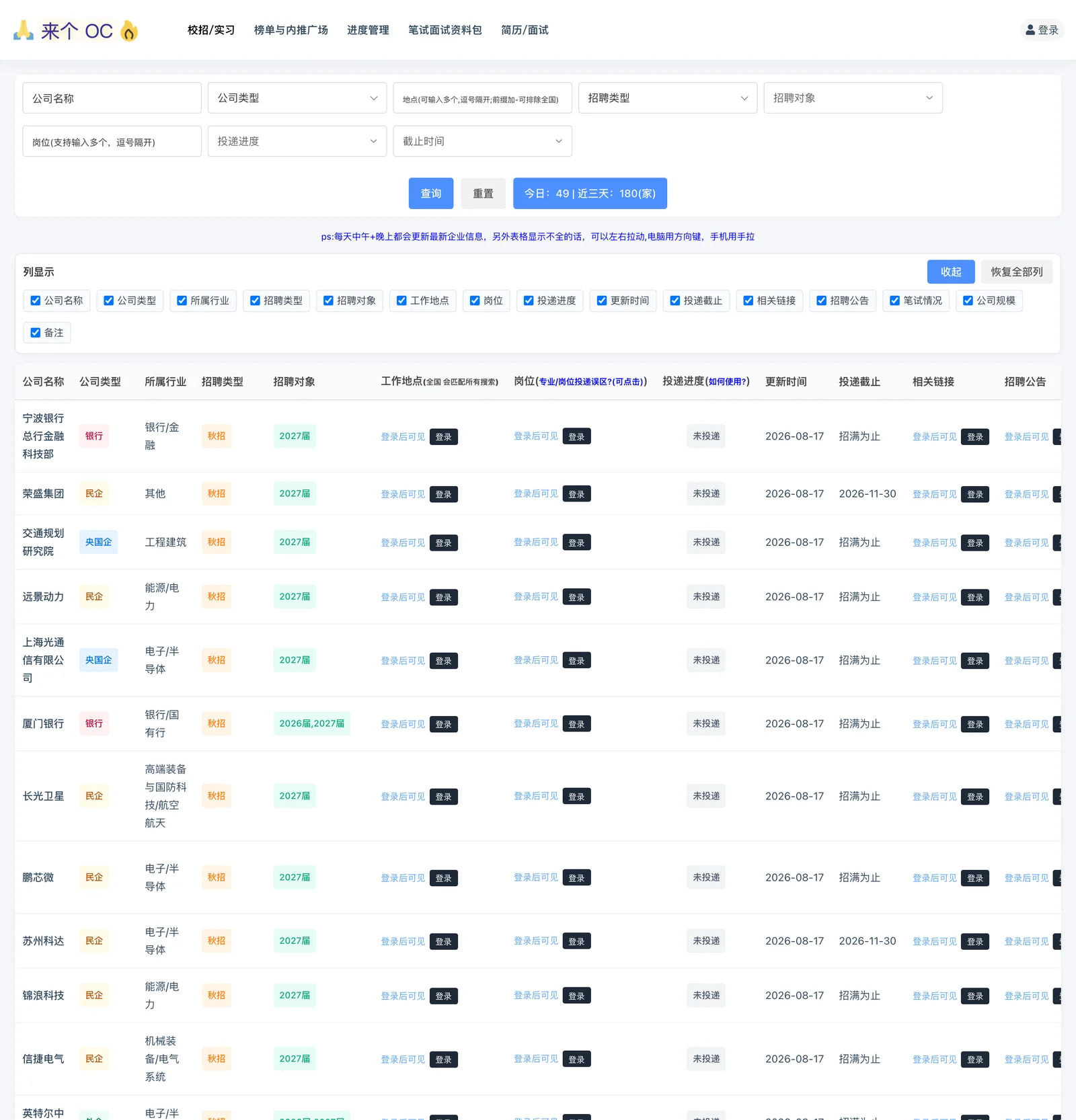Viewport: 1076px width, 1120px height.
Task: Click company name 长光卫星
Action: [44, 796]
